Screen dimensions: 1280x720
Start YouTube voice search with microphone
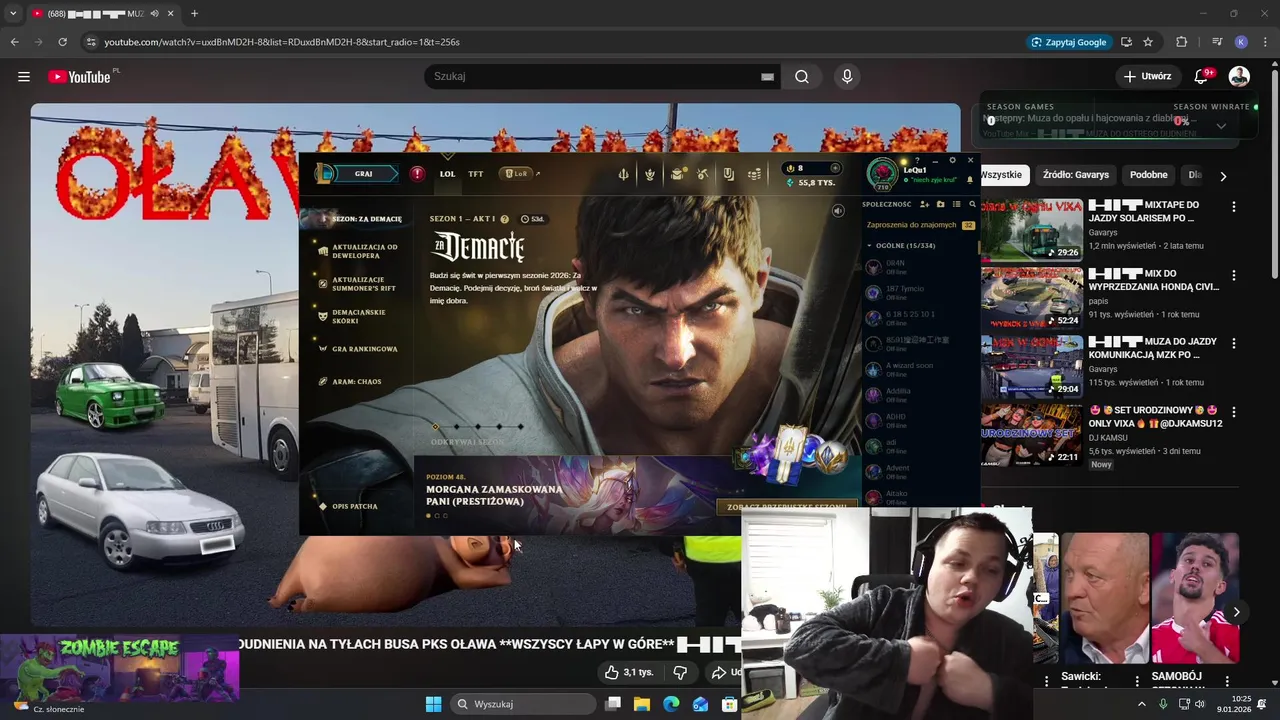[847, 76]
